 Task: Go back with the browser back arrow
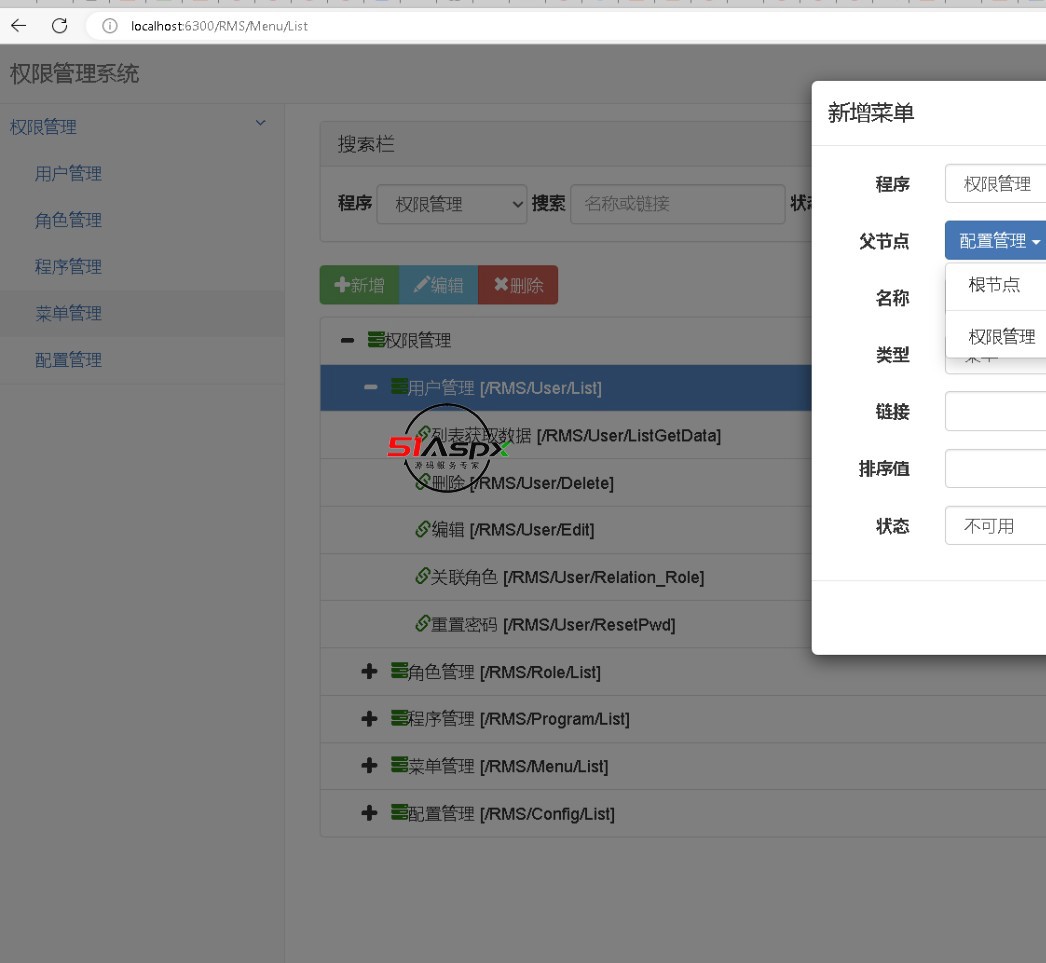[19, 26]
